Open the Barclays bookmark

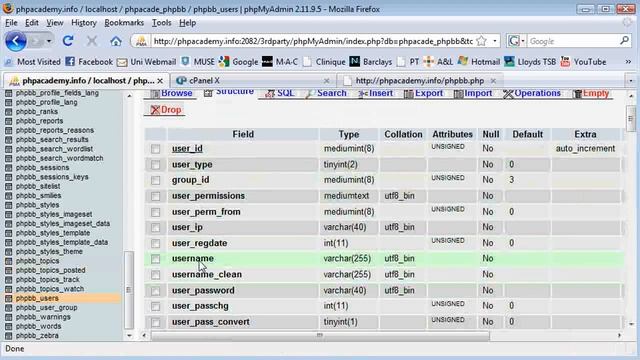pos(371,62)
